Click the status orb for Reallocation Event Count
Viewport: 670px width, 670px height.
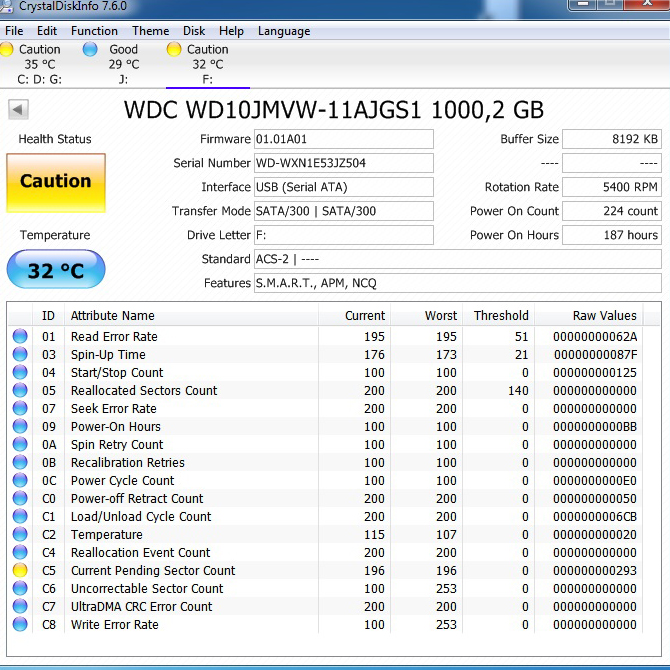point(20,552)
